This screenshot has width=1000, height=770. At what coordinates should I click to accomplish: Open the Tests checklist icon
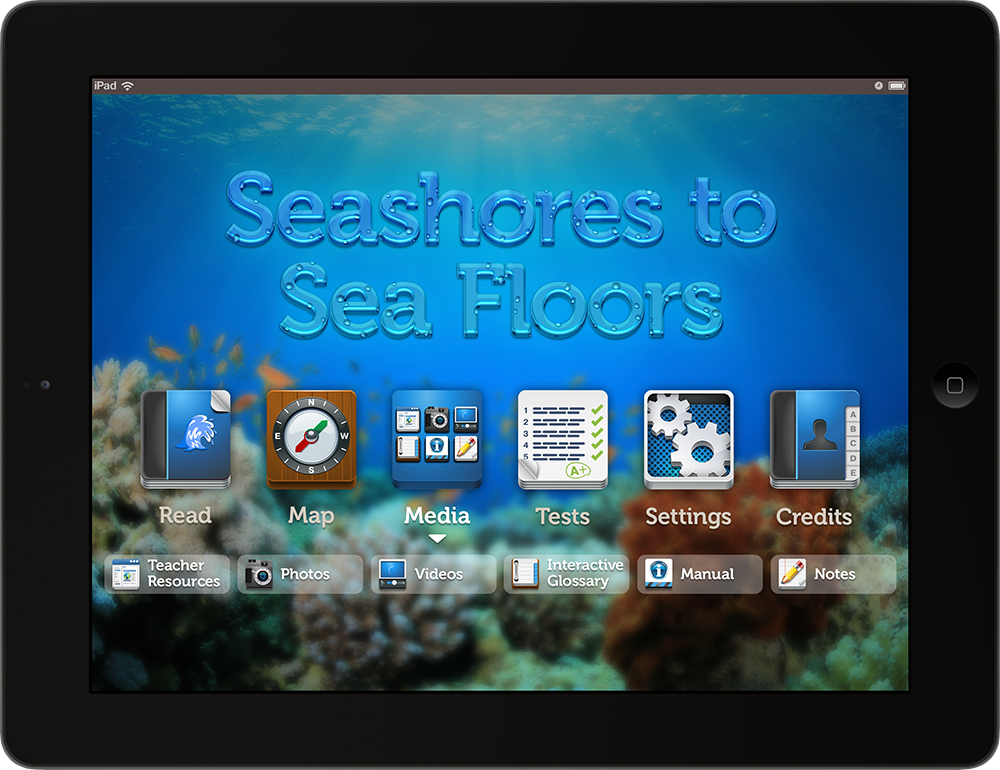point(563,439)
